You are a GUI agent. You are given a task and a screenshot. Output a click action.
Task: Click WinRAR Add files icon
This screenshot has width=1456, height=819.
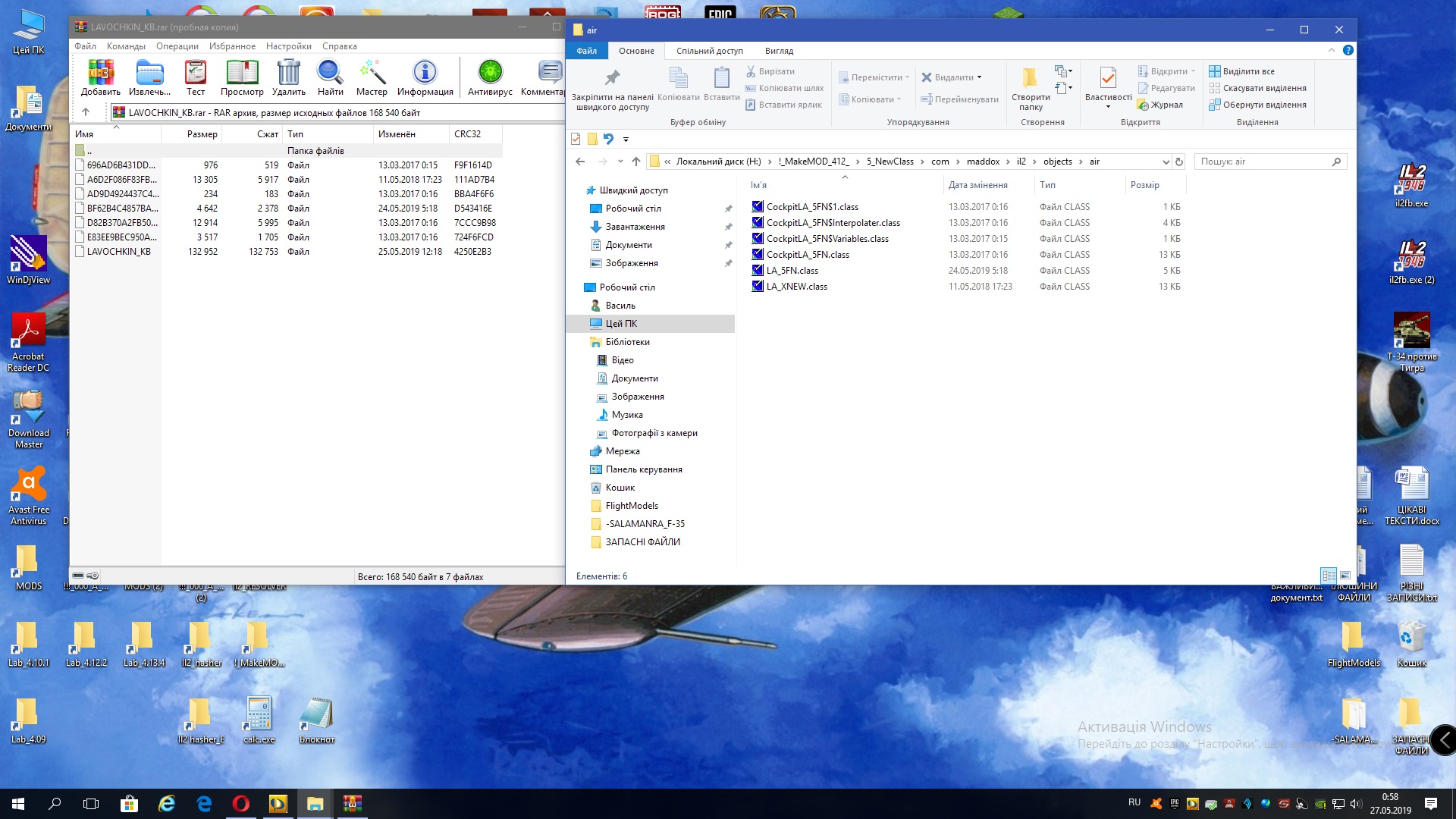pyautogui.click(x=100, y=74)
